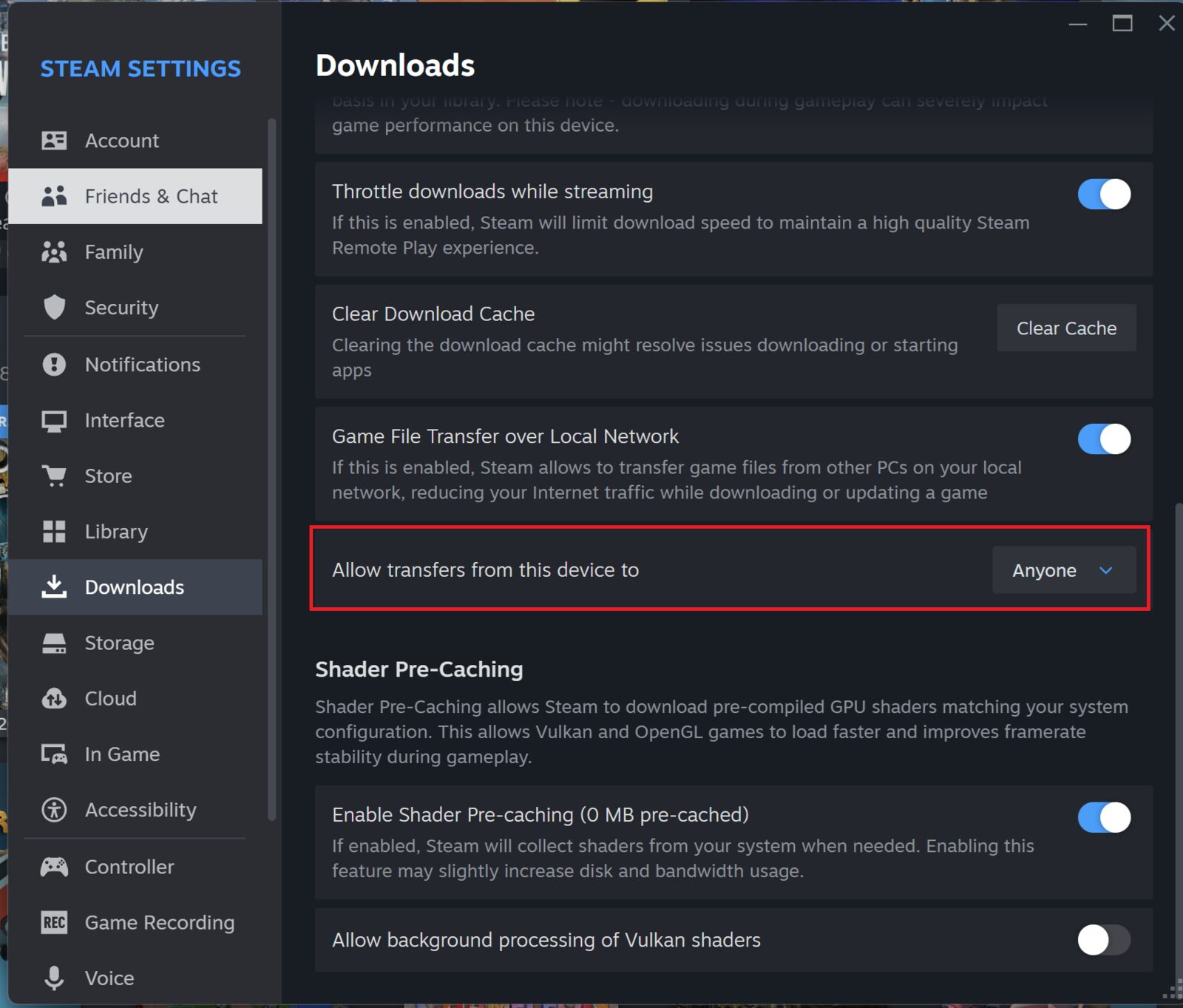Click the Account card icon in sidebar

[54, 141]
